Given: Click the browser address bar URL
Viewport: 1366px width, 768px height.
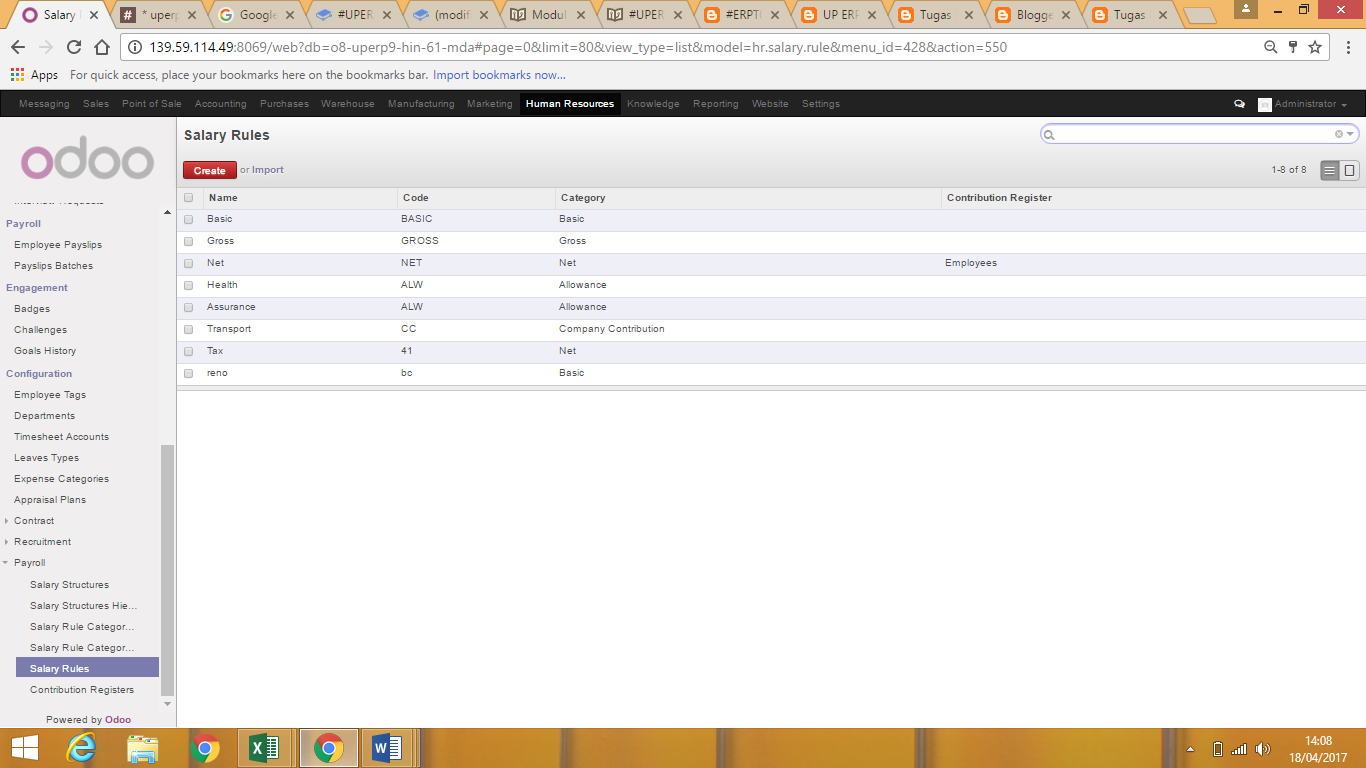Looking at the screenshot, I should pyautogui.click(x=578, y=47).
